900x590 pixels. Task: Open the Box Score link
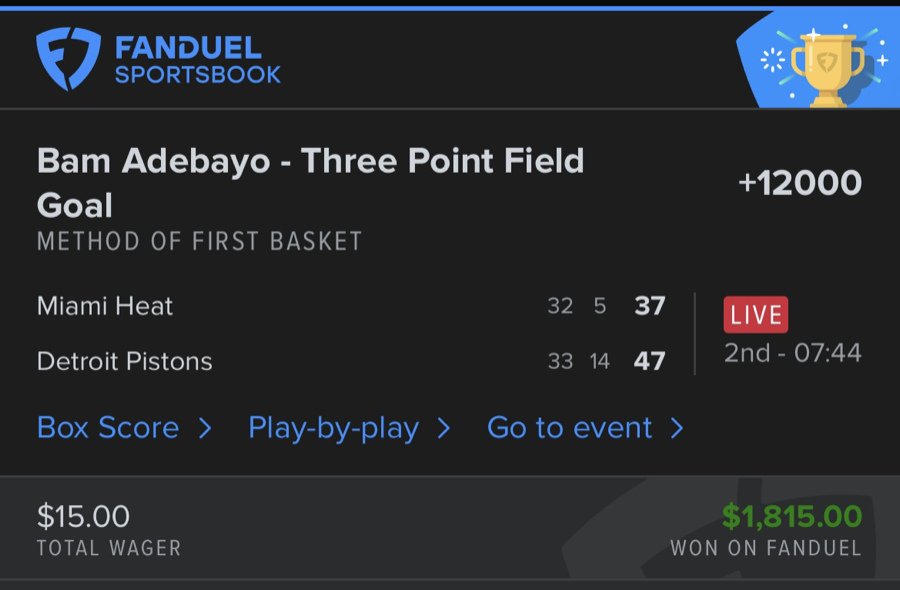108,428
